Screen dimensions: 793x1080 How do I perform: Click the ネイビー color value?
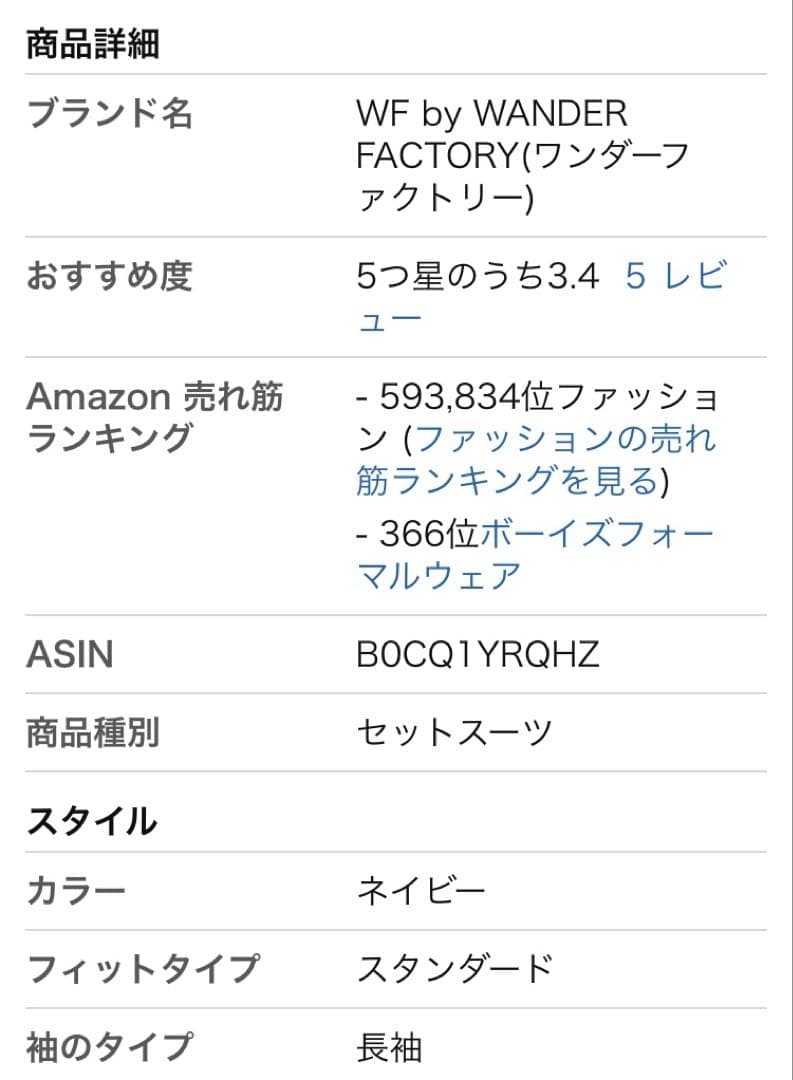tap(421, 890)
